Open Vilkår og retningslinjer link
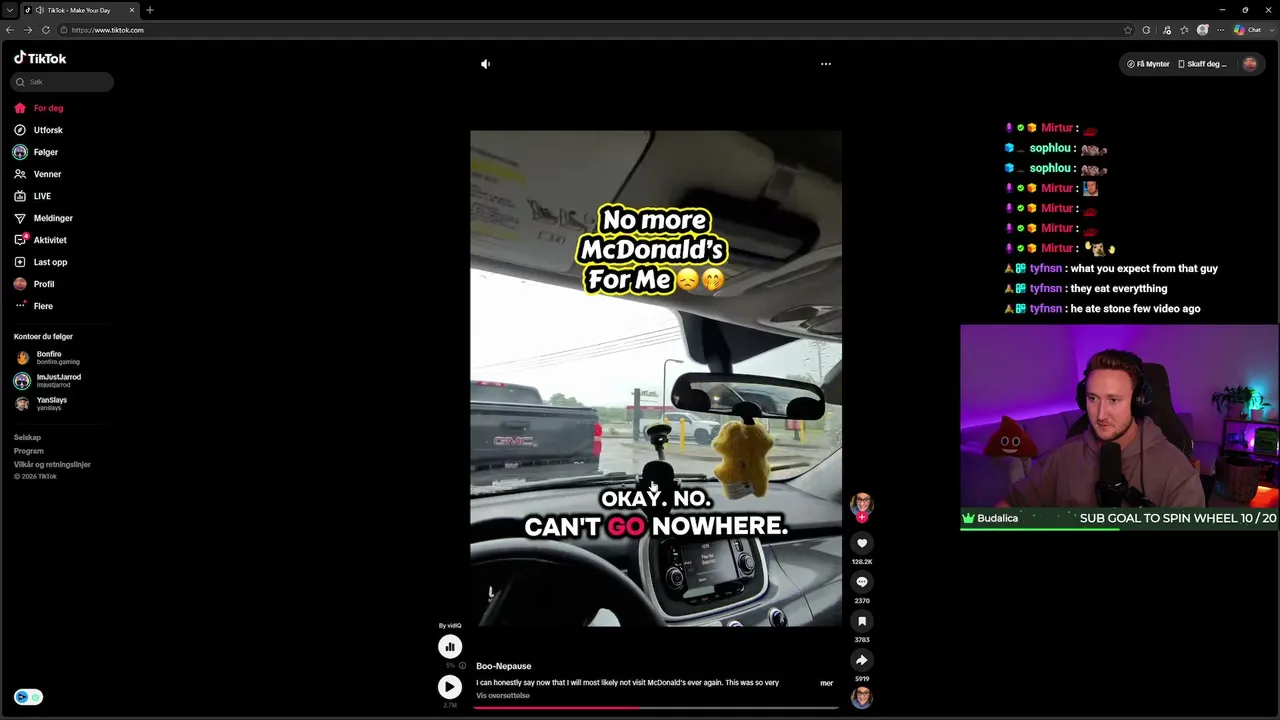This screenshot has width=1280, height=720. pyautogui.click(x=52, y=464)
